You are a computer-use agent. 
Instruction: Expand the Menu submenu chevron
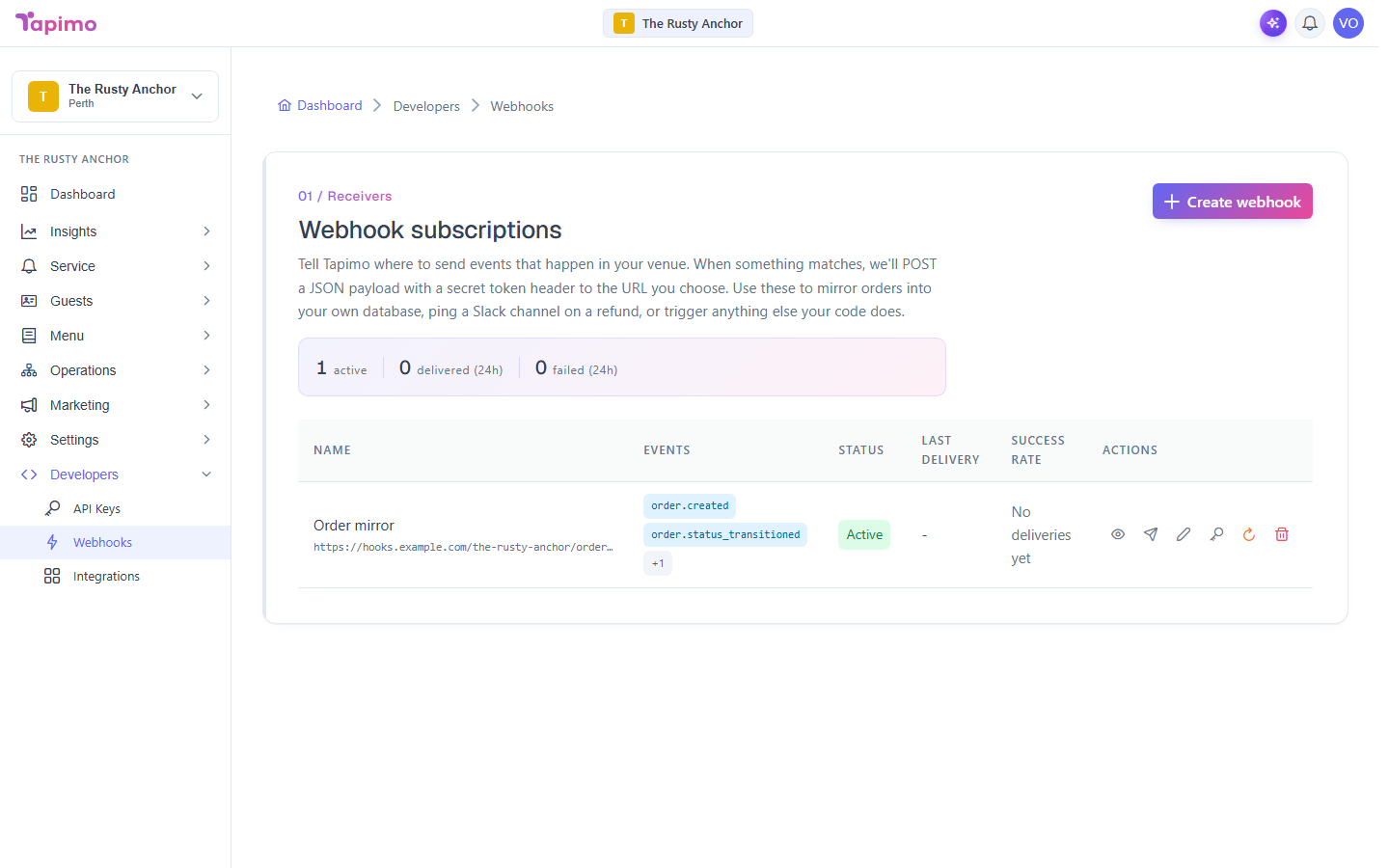click(x=206, y=336)
